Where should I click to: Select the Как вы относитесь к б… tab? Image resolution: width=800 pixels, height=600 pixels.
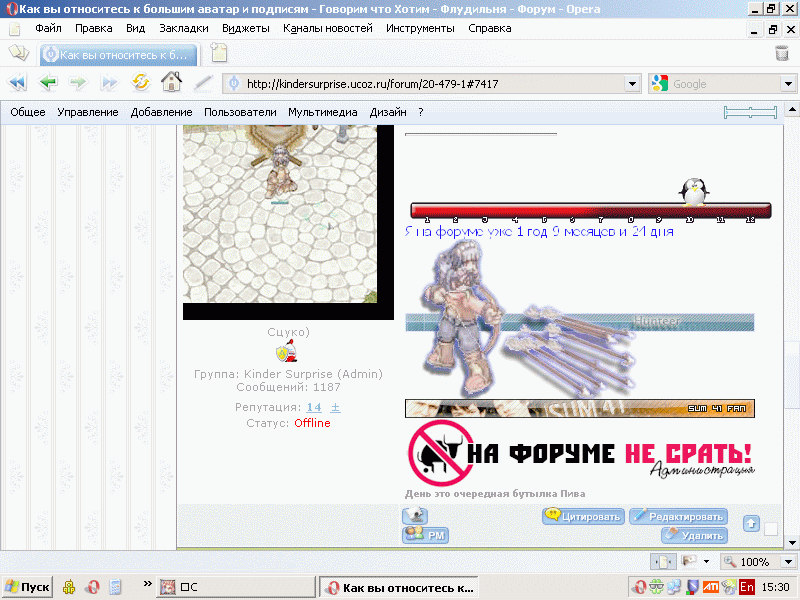pos(118,55)
